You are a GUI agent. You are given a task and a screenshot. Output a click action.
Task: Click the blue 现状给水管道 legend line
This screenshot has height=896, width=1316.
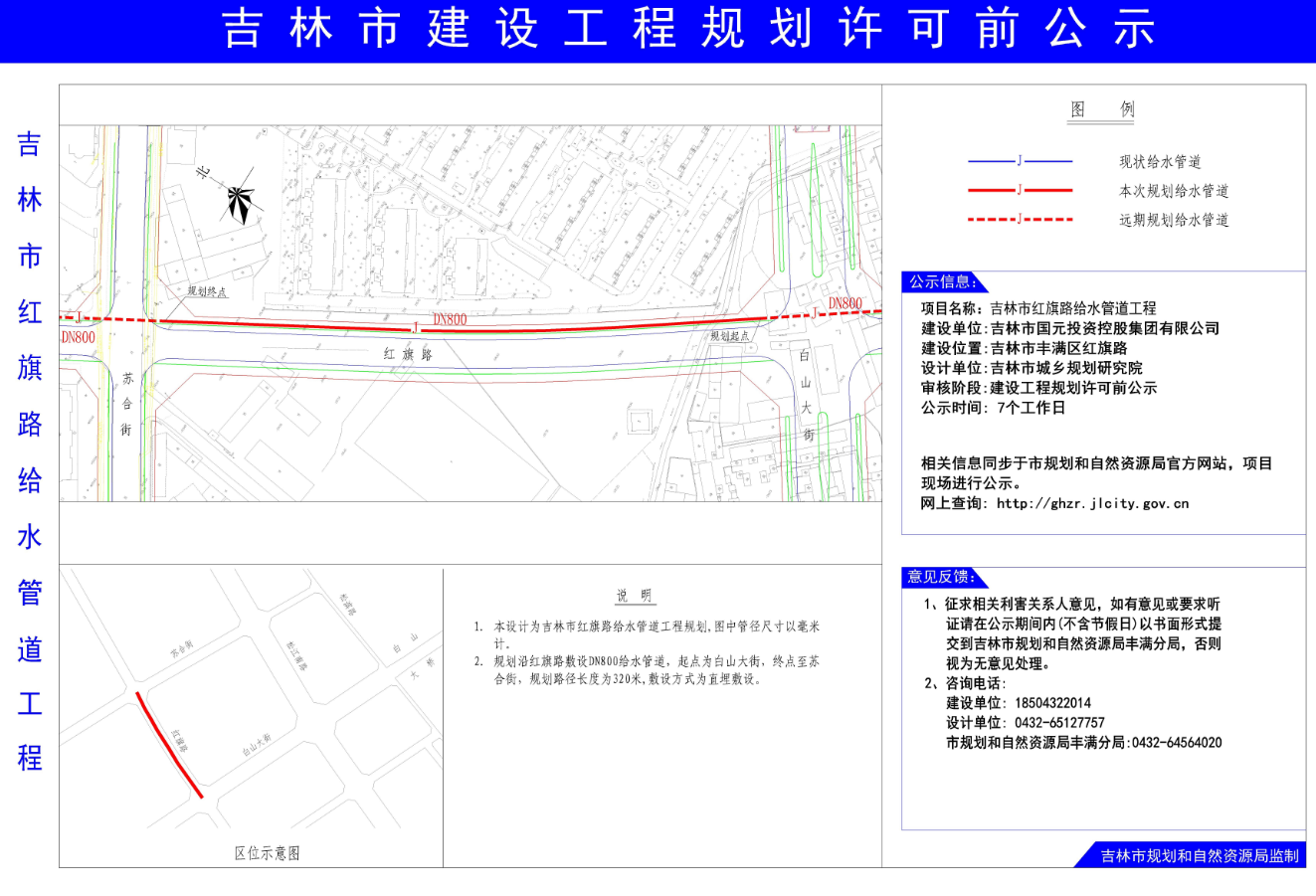1020,161
